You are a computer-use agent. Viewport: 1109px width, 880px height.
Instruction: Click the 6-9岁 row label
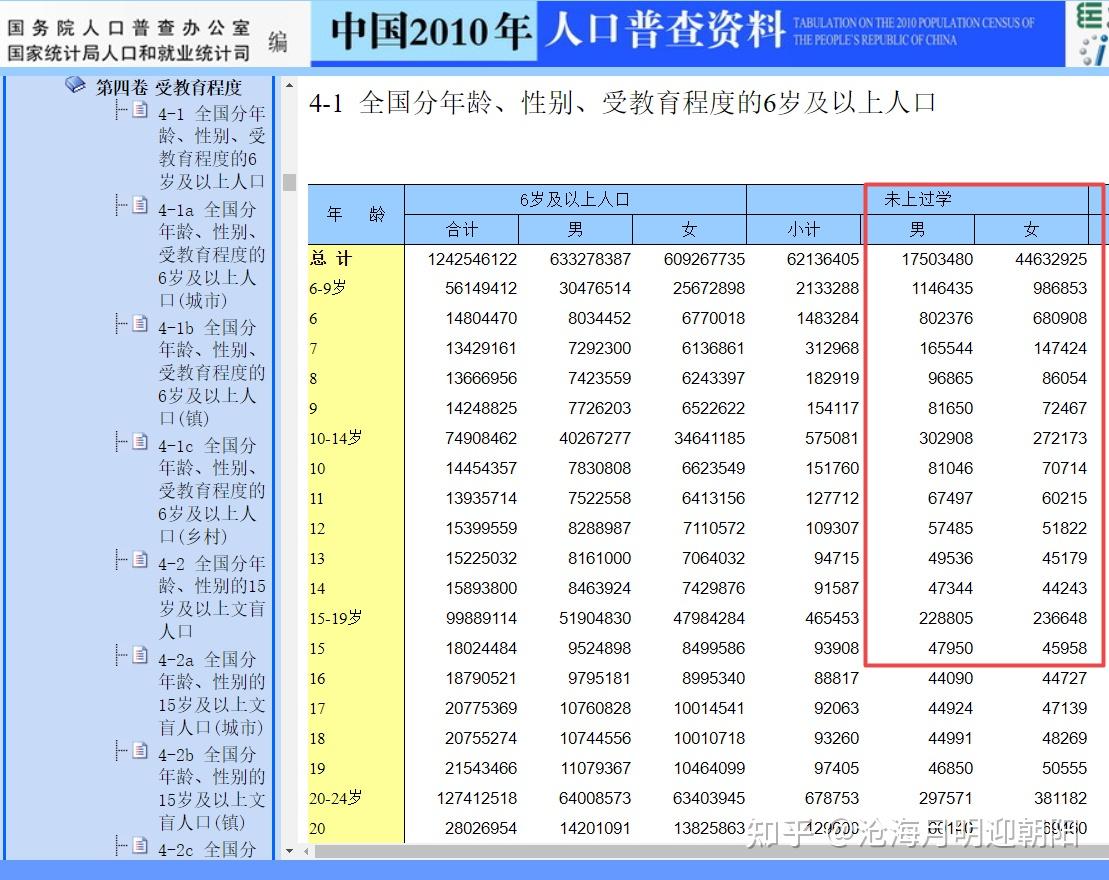click(328, 288)
